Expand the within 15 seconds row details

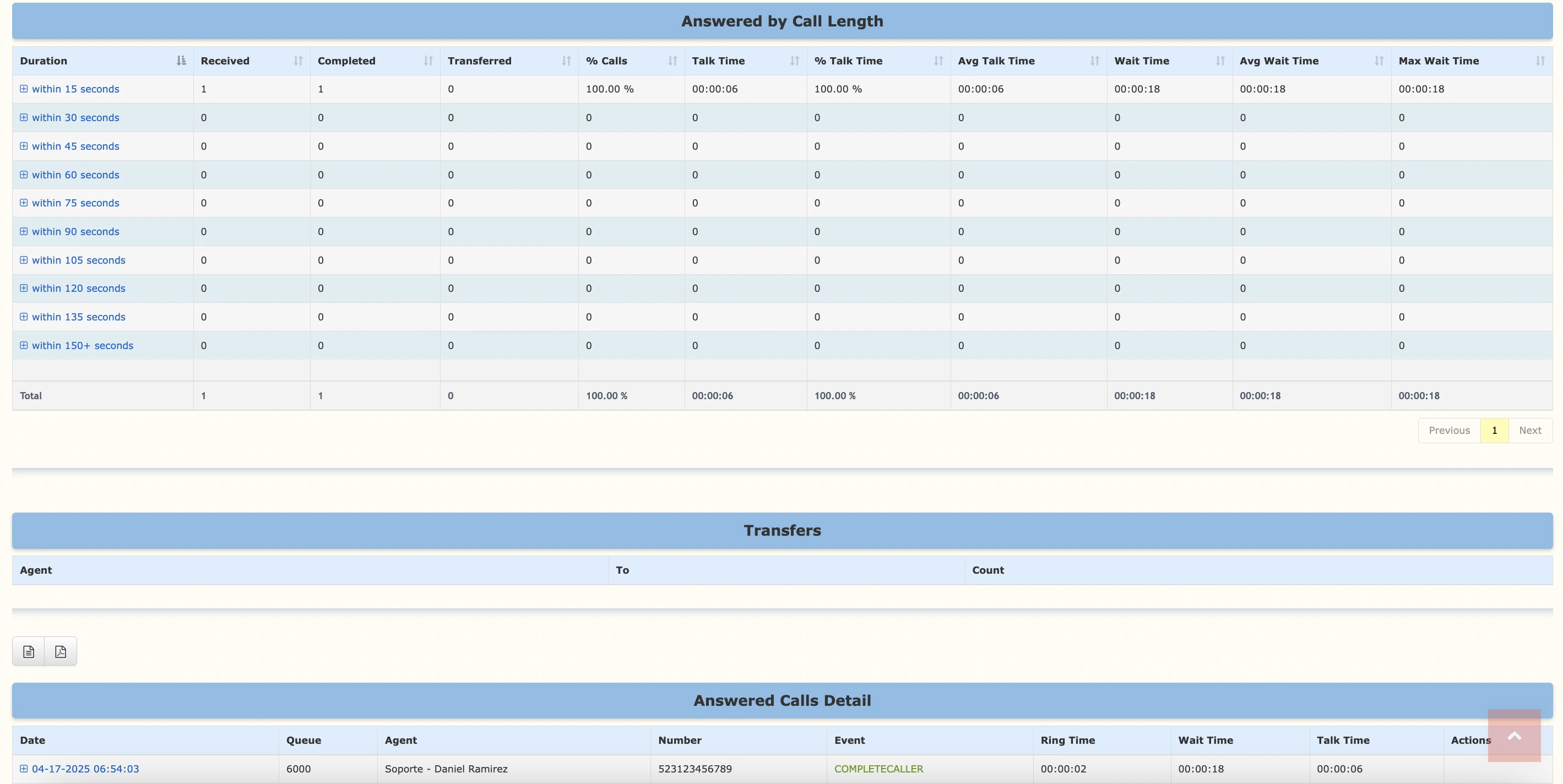[x=24, y=89]
